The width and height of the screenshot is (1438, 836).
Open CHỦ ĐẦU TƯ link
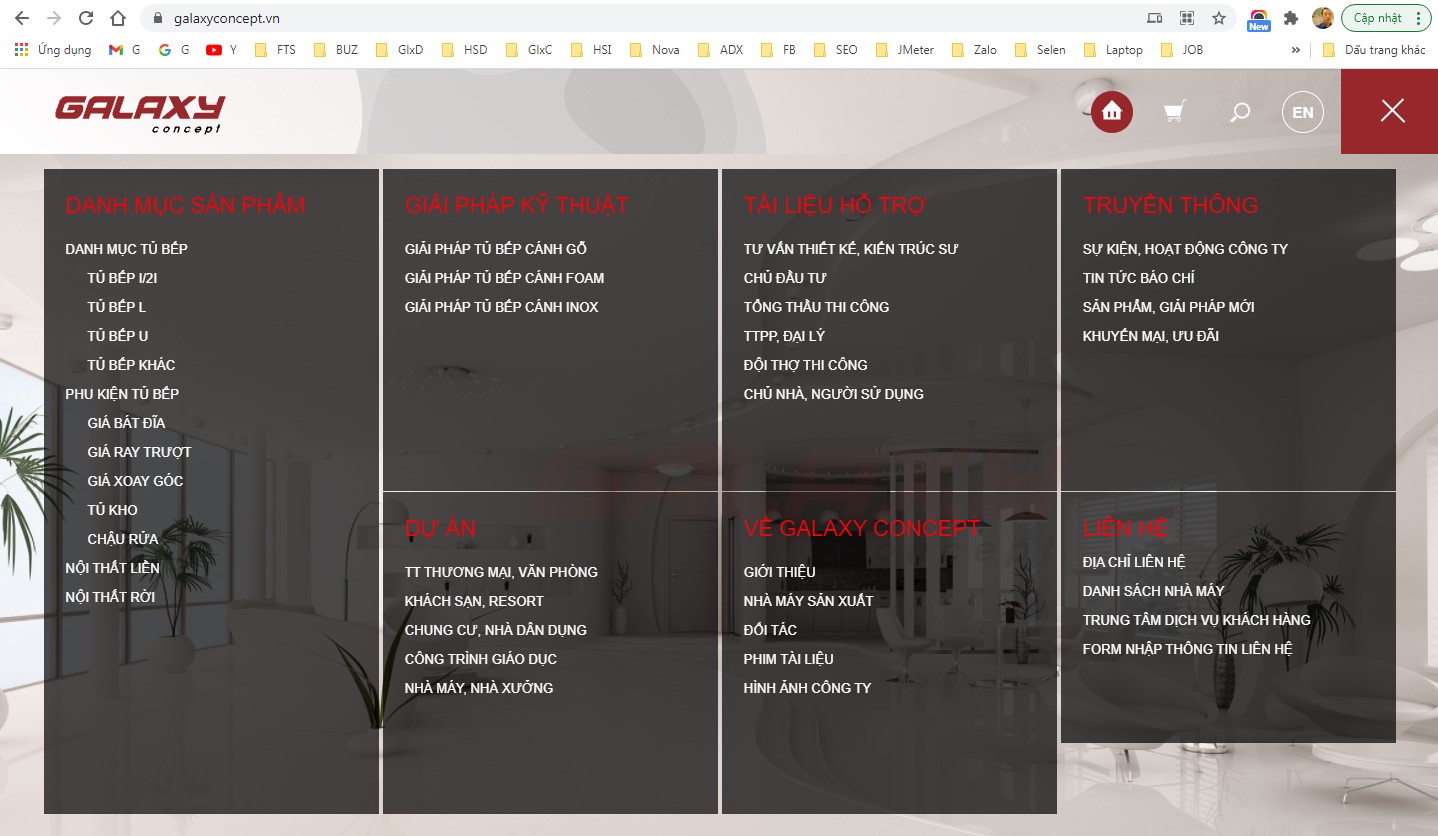[x=785, y=278]
